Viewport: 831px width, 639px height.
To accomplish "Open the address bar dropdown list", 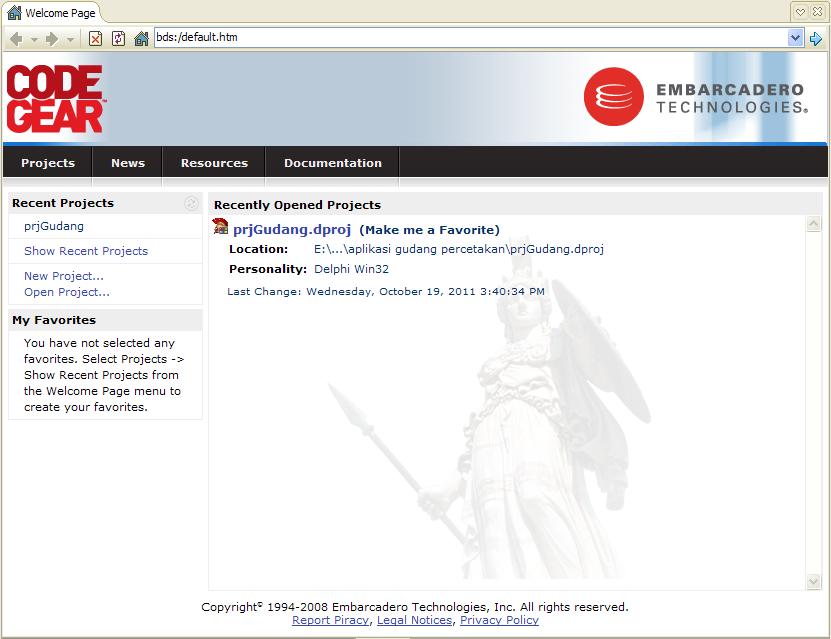I will [793, 38].
